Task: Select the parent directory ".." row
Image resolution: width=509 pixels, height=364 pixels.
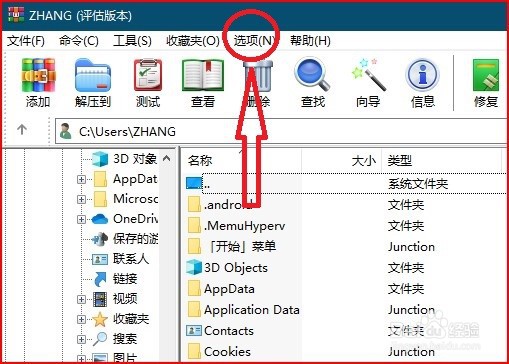Action: click(345, 183)
